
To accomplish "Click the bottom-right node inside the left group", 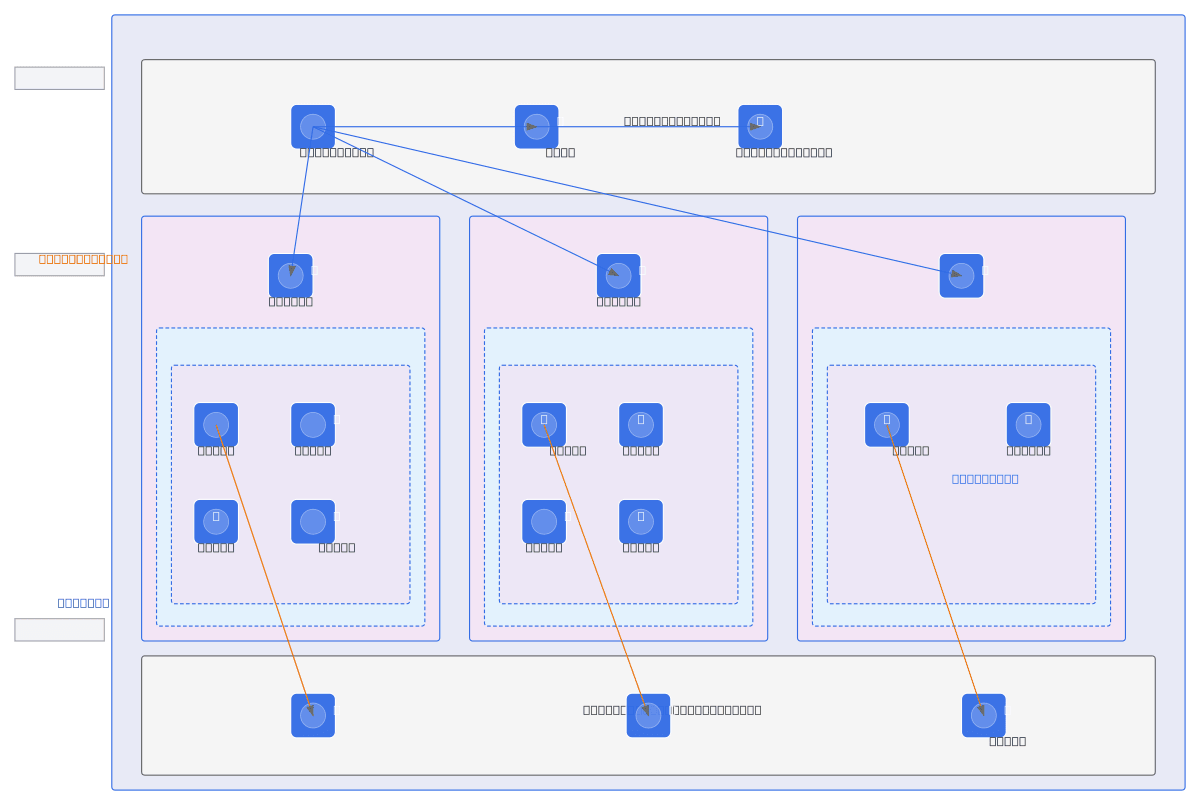I will click(x=313, y=522).
